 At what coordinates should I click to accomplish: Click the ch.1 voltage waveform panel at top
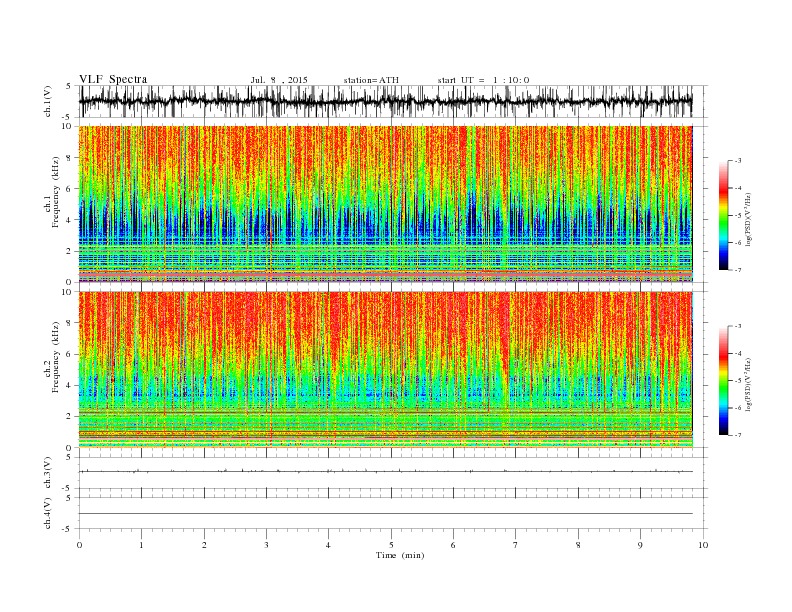(393, 101)
